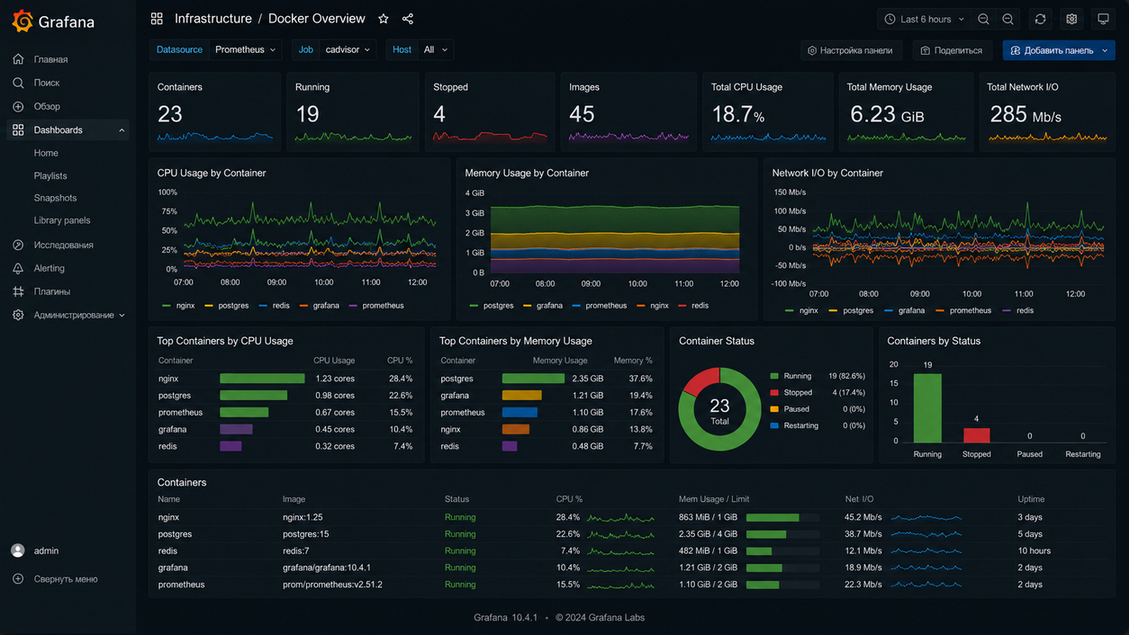Refresh the dashboard
1129x635 pixels.
click(1040, 19)
